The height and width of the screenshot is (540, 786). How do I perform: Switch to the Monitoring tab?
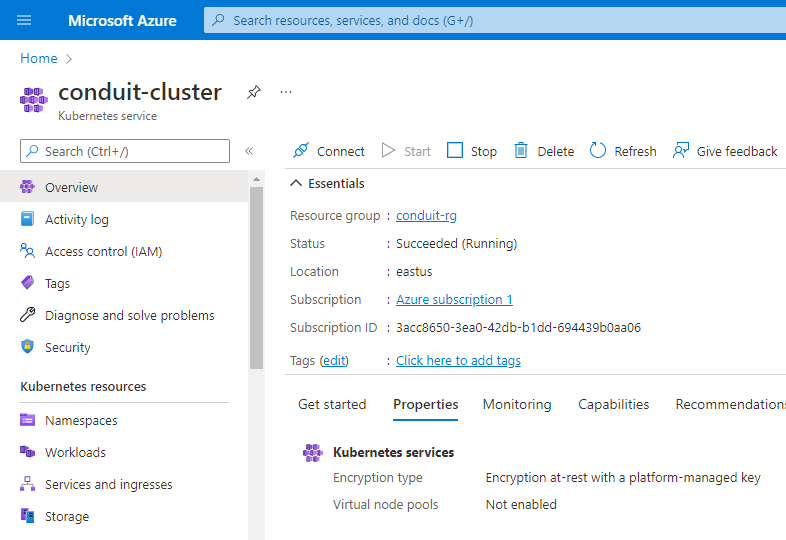tap(517, 404)
